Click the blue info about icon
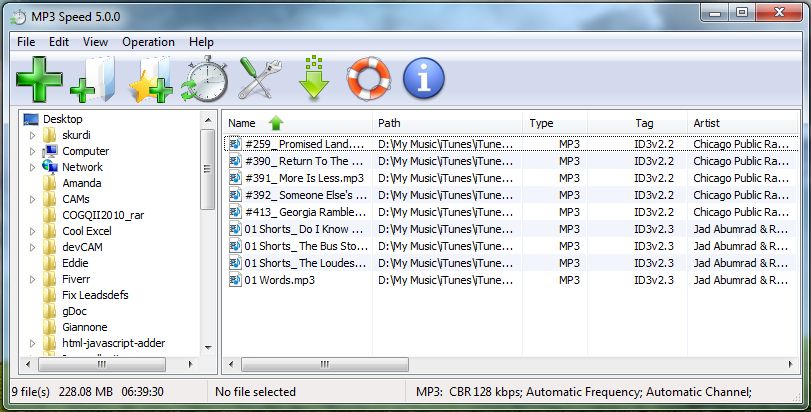The height and width of the screenshot is (412, 811). point(424,79)
